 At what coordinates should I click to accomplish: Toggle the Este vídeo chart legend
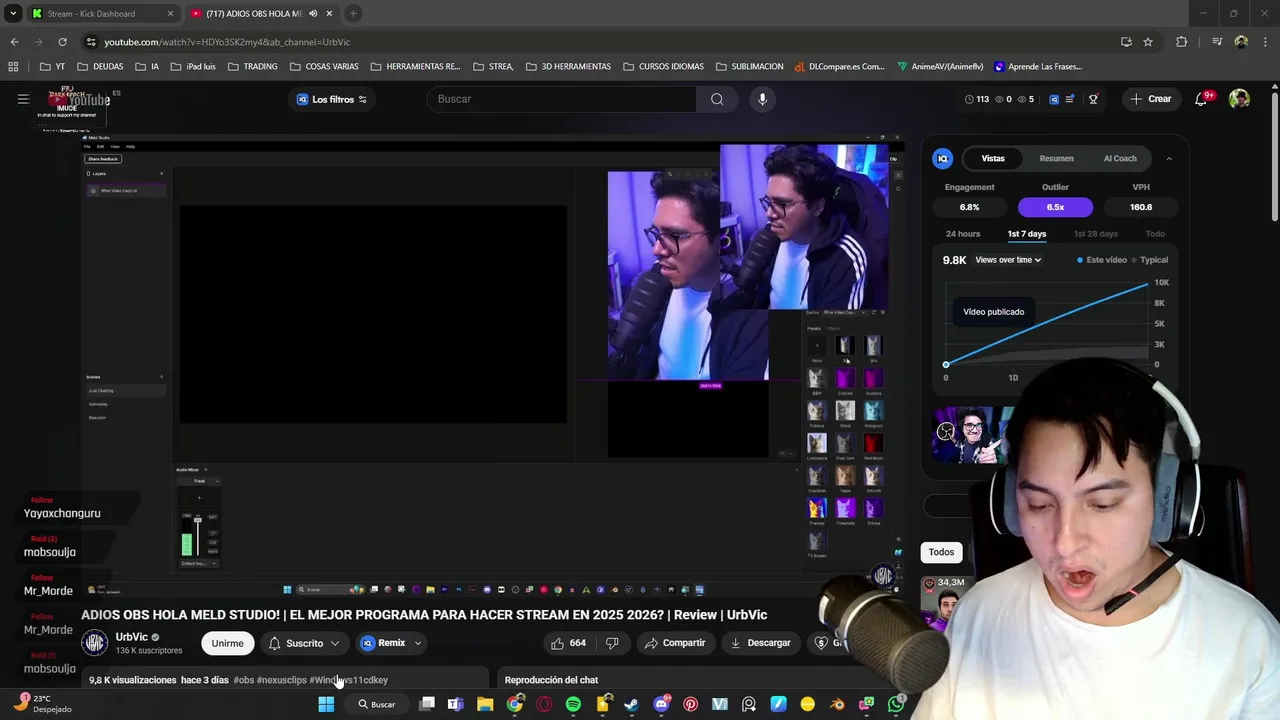click(1102, 260)
